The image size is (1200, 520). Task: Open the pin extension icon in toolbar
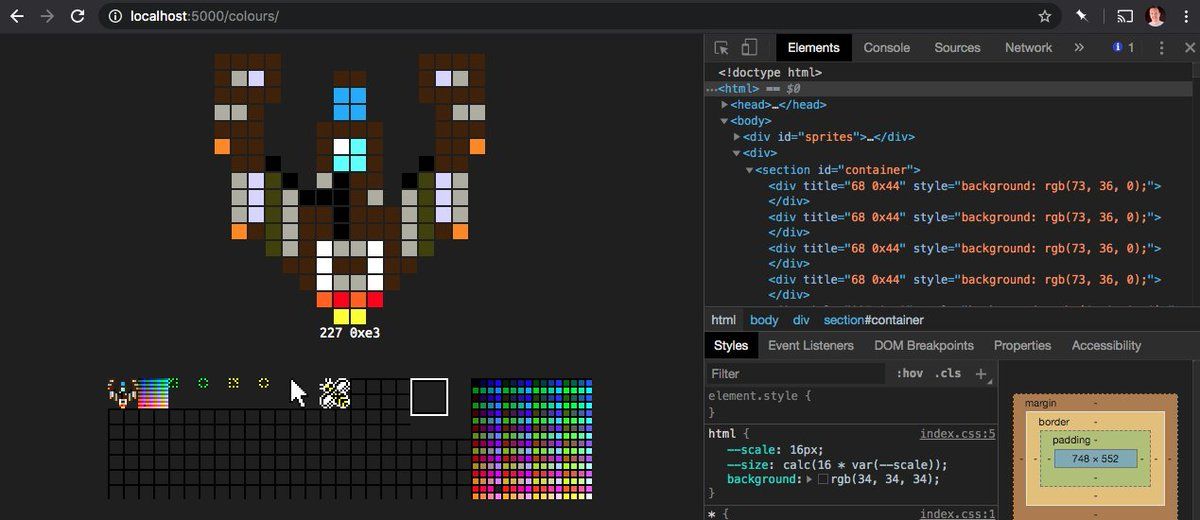coord(1081,16)
